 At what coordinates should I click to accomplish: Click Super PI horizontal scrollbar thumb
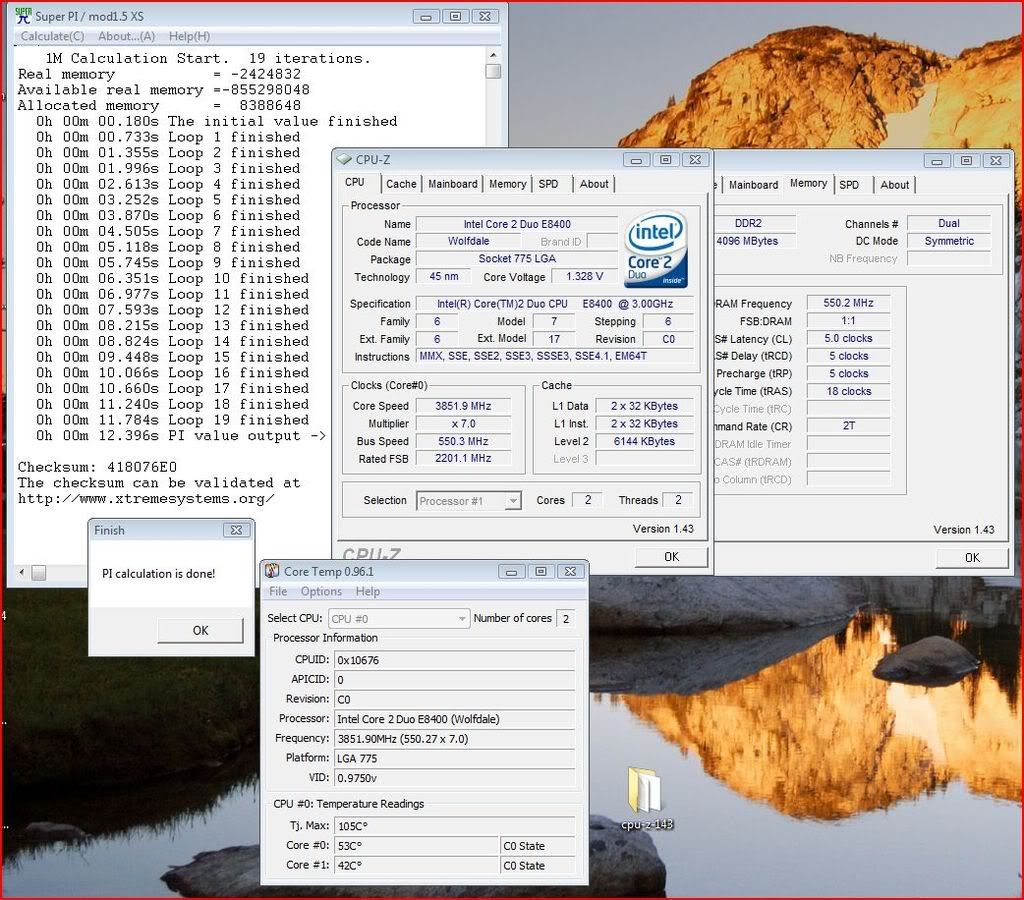click(x=39, y=573)
